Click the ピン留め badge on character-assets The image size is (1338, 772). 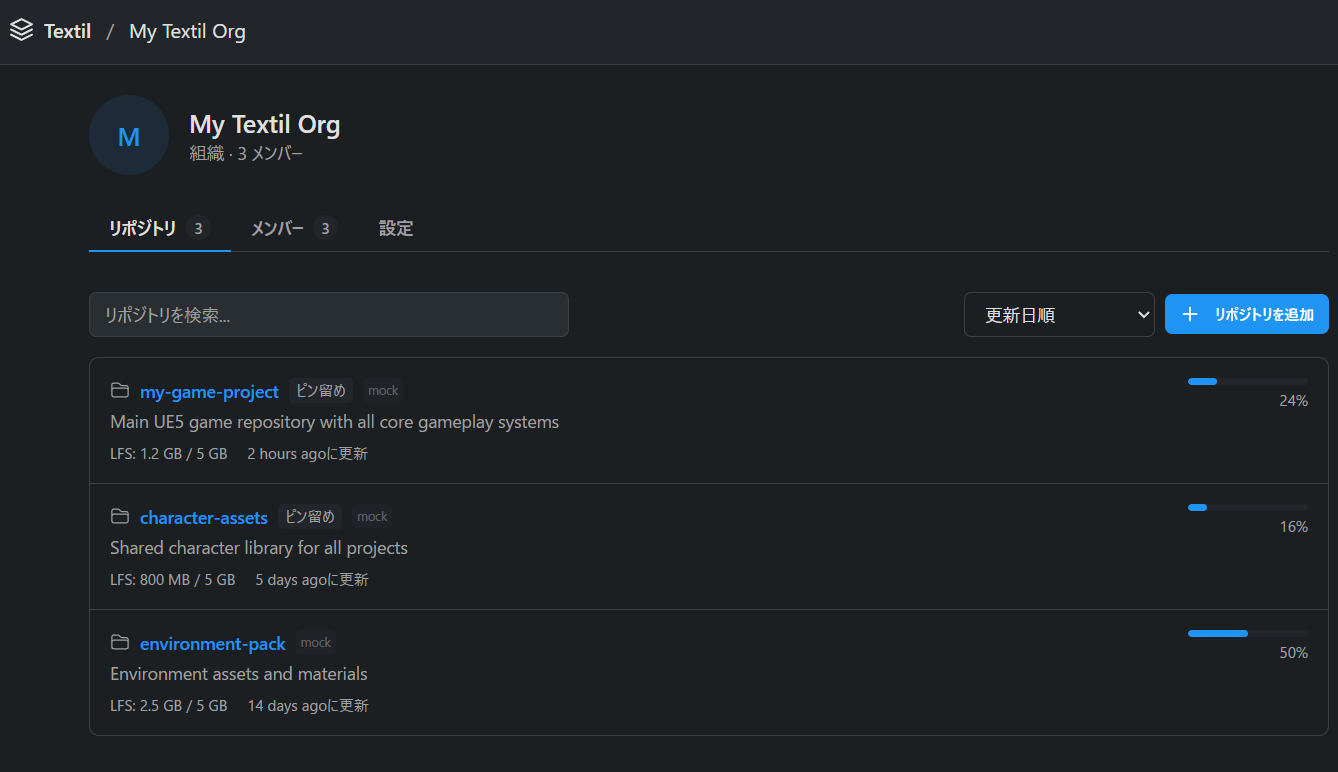(310, 517)
